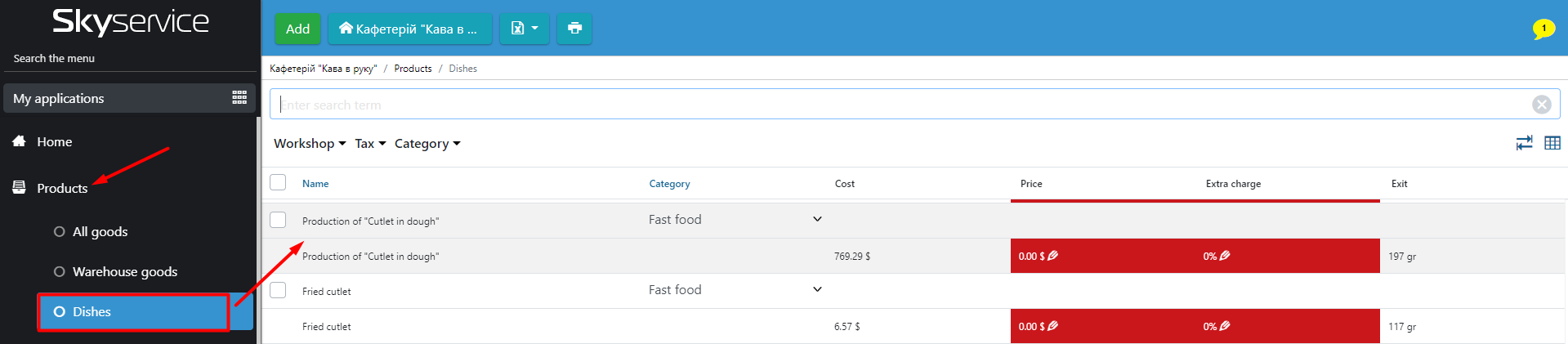Toggle the select-all checkbox in header
The width and height of the screenshot is (1568, 344).
278,182
